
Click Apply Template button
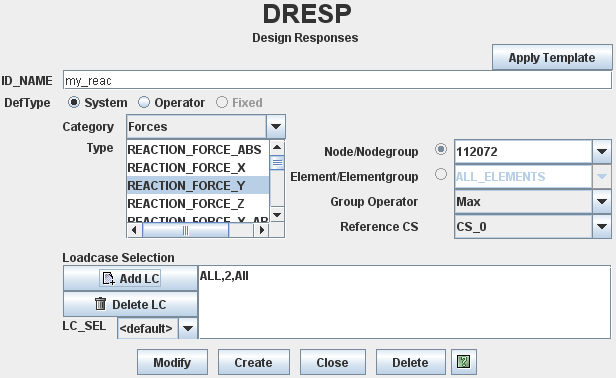tap(552, 57)
